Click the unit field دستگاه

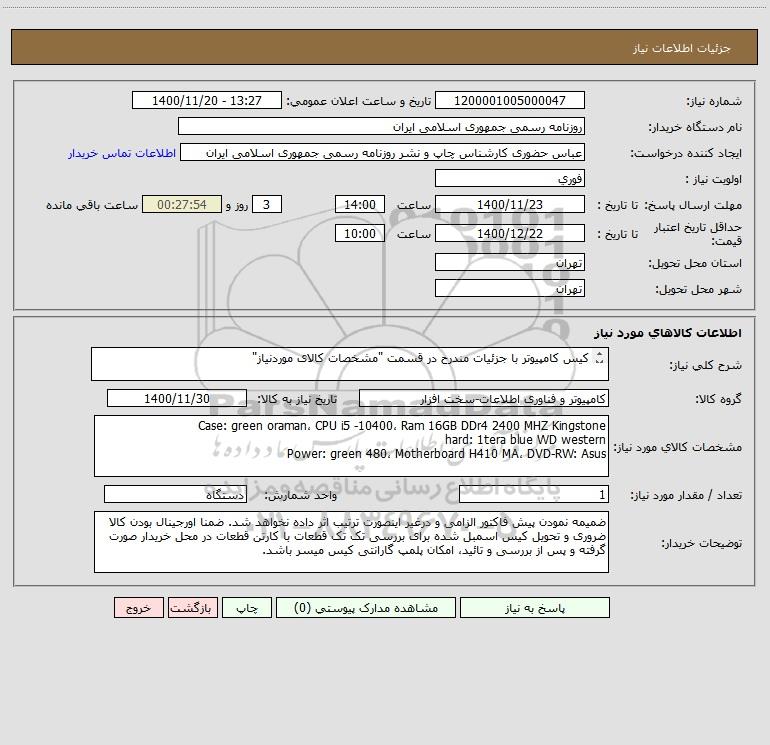coord(175,495)
